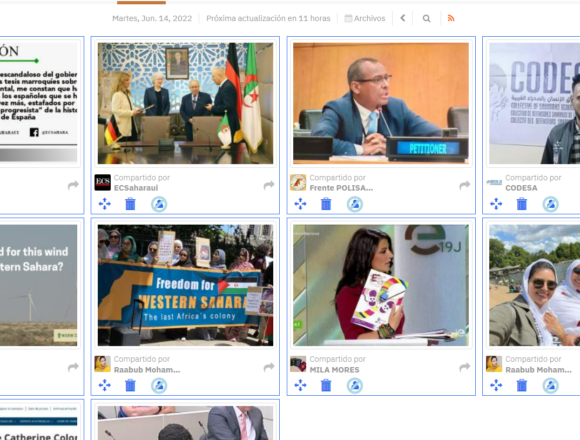Click the date Martes, Jun. 14, 2022
This screenshot has width=580, height=440.
[152, 18]
